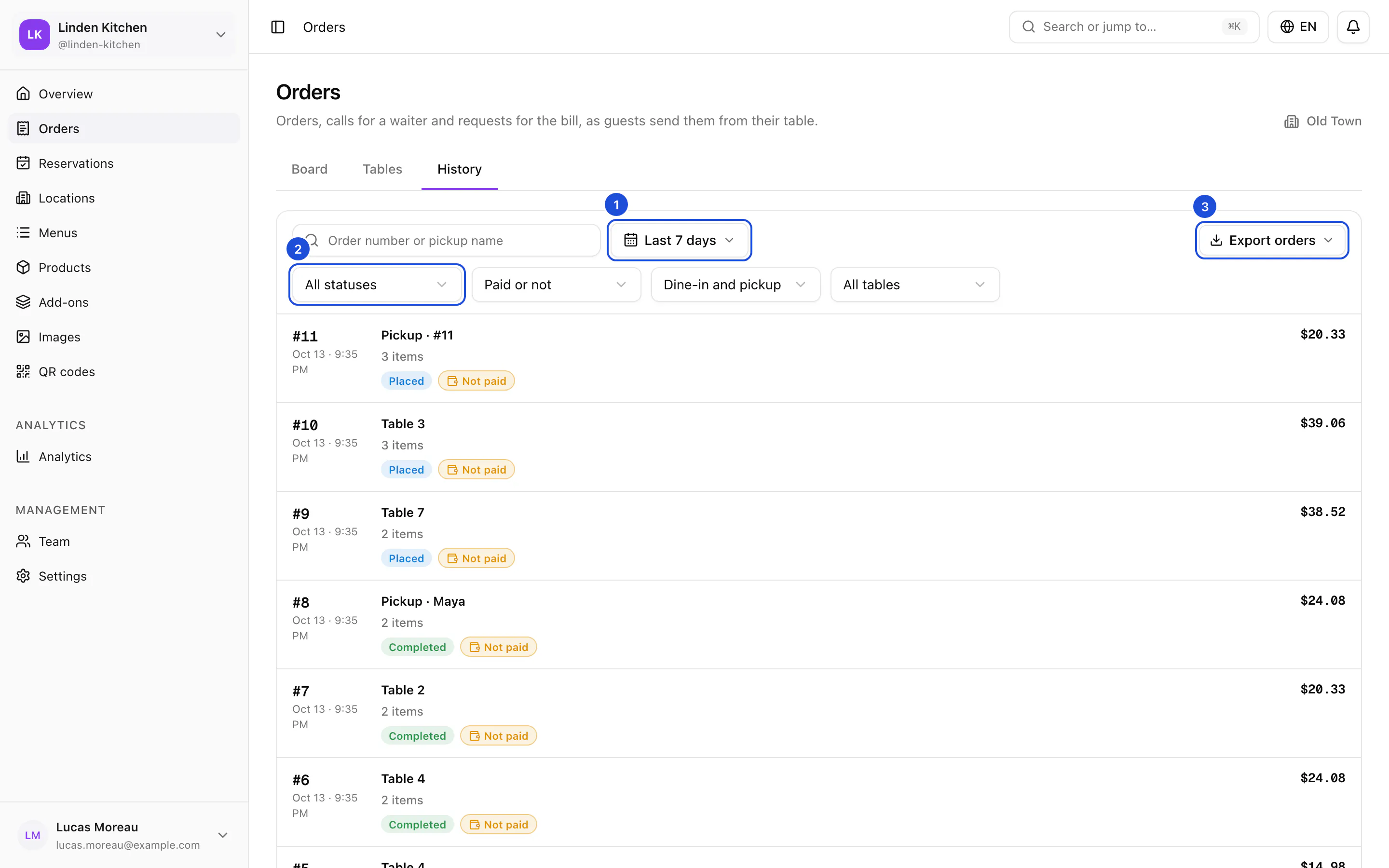Expand the Lucas Moreau account menu chevron
The height and width of the screenshot is (868, 1389).
[x=223, y=835]
